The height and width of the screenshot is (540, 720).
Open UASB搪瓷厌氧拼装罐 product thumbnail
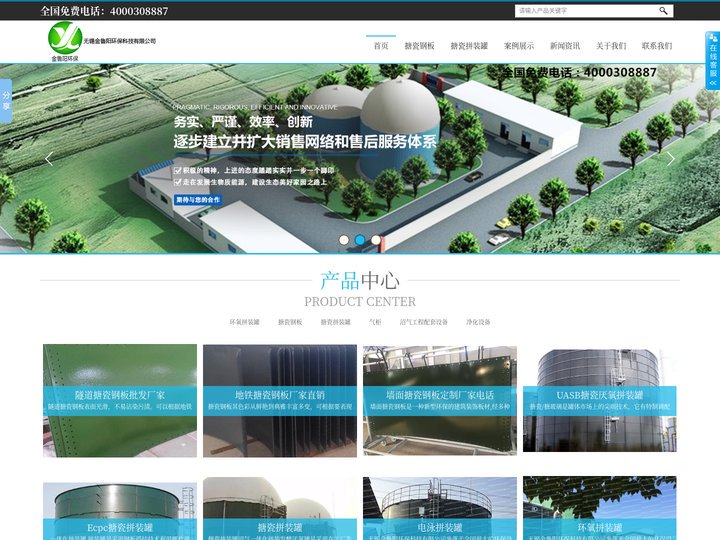600,400
